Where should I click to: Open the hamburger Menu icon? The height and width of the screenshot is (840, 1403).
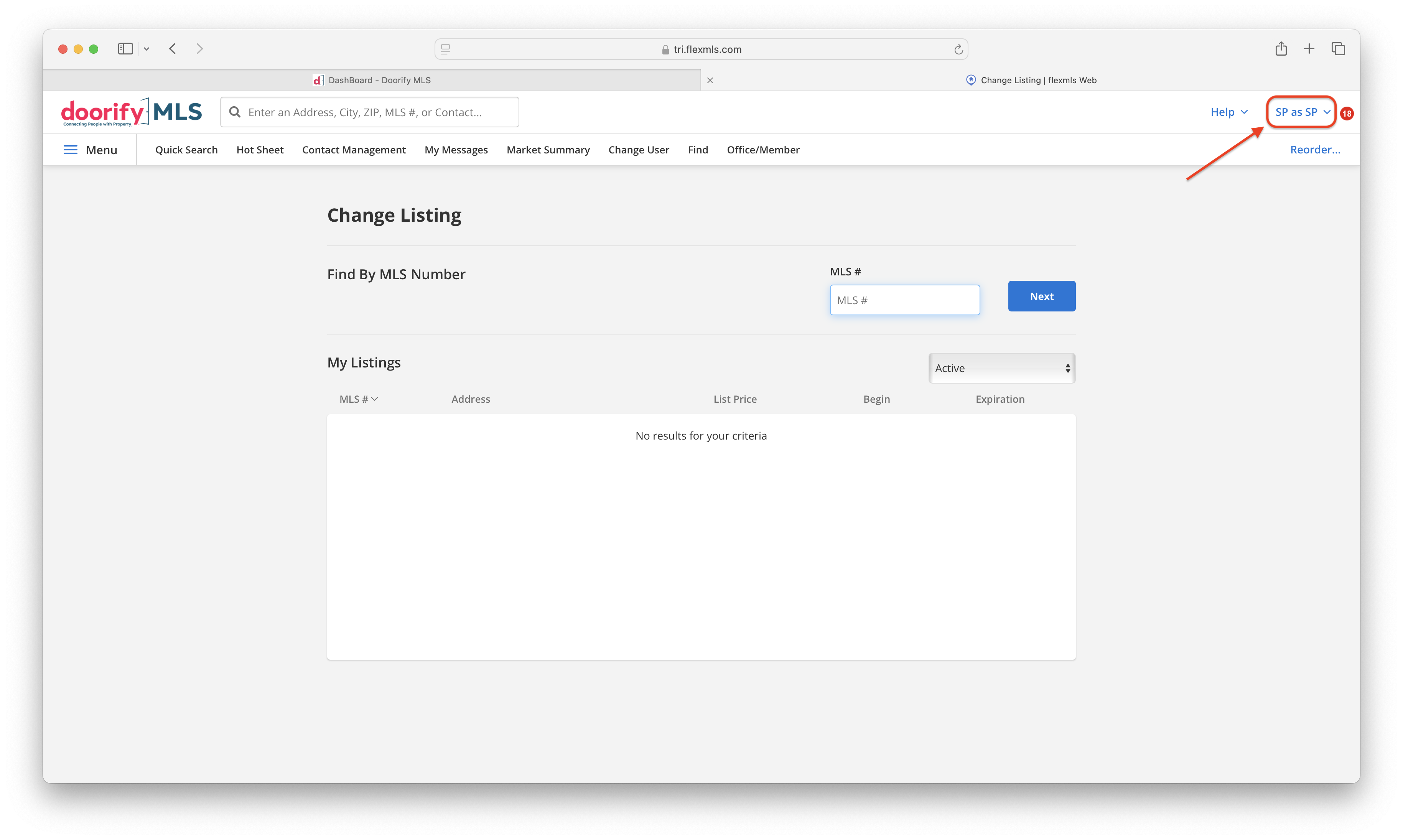70,150
